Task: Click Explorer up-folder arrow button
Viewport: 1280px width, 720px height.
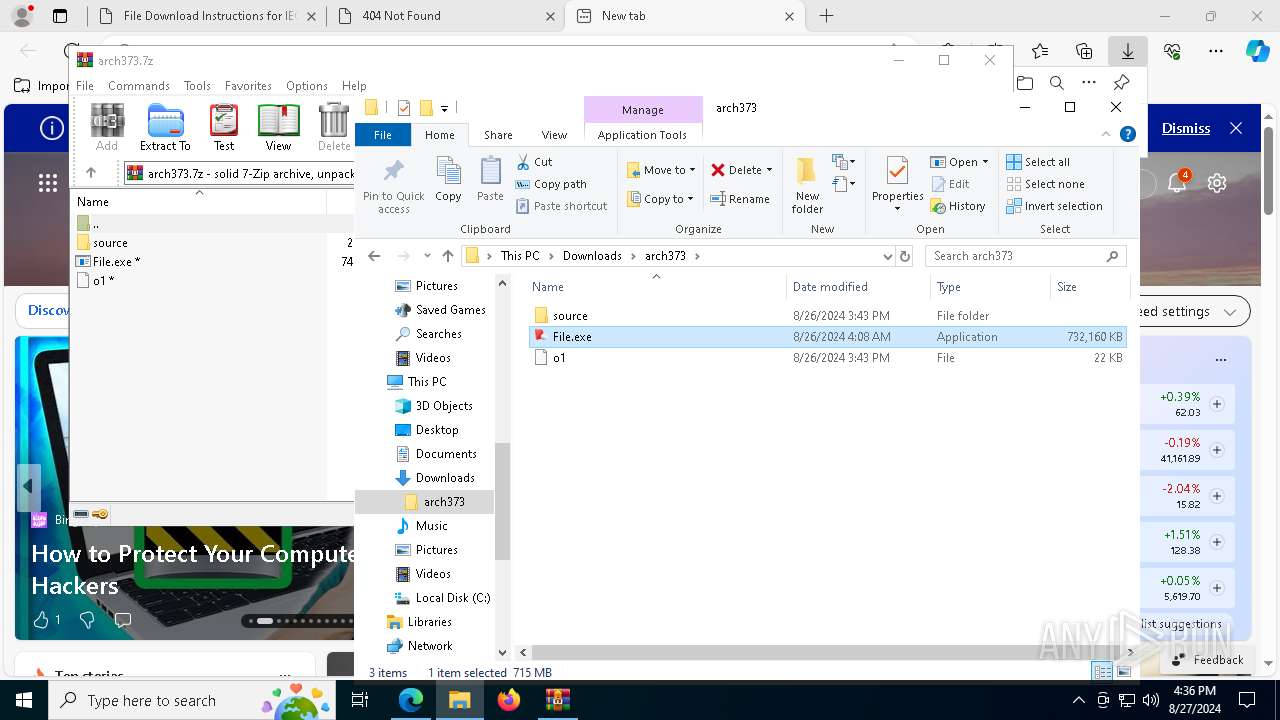Action: point(447,256)
